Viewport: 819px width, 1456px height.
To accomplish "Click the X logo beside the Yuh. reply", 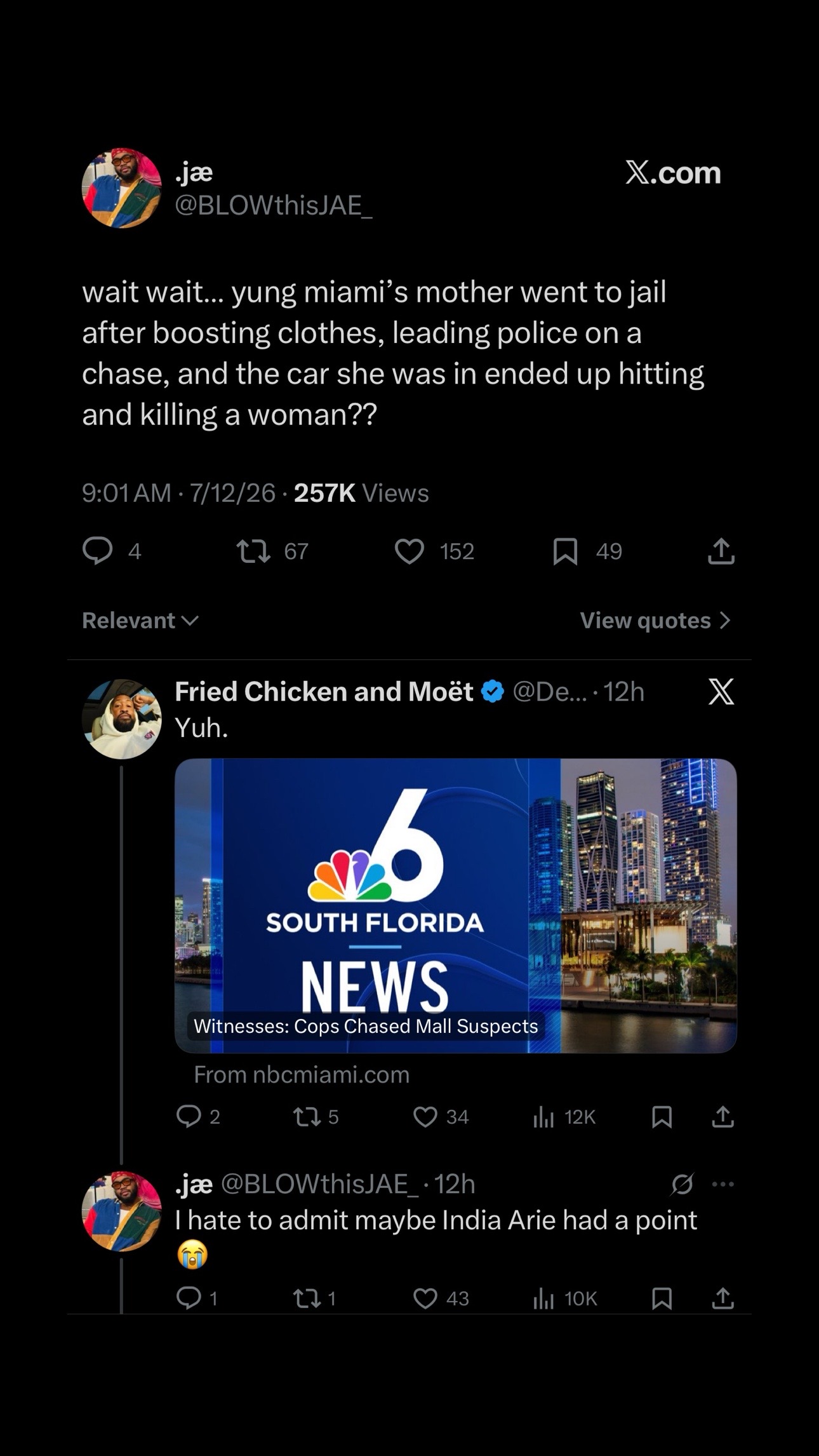I will tap(721, 691).
